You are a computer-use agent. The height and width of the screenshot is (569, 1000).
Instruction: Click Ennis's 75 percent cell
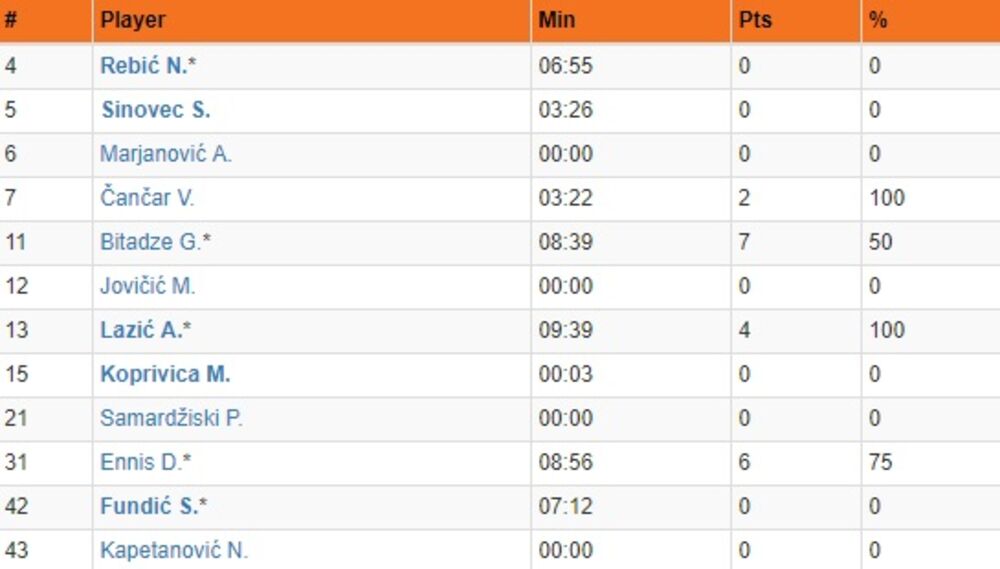coord(880,462)
